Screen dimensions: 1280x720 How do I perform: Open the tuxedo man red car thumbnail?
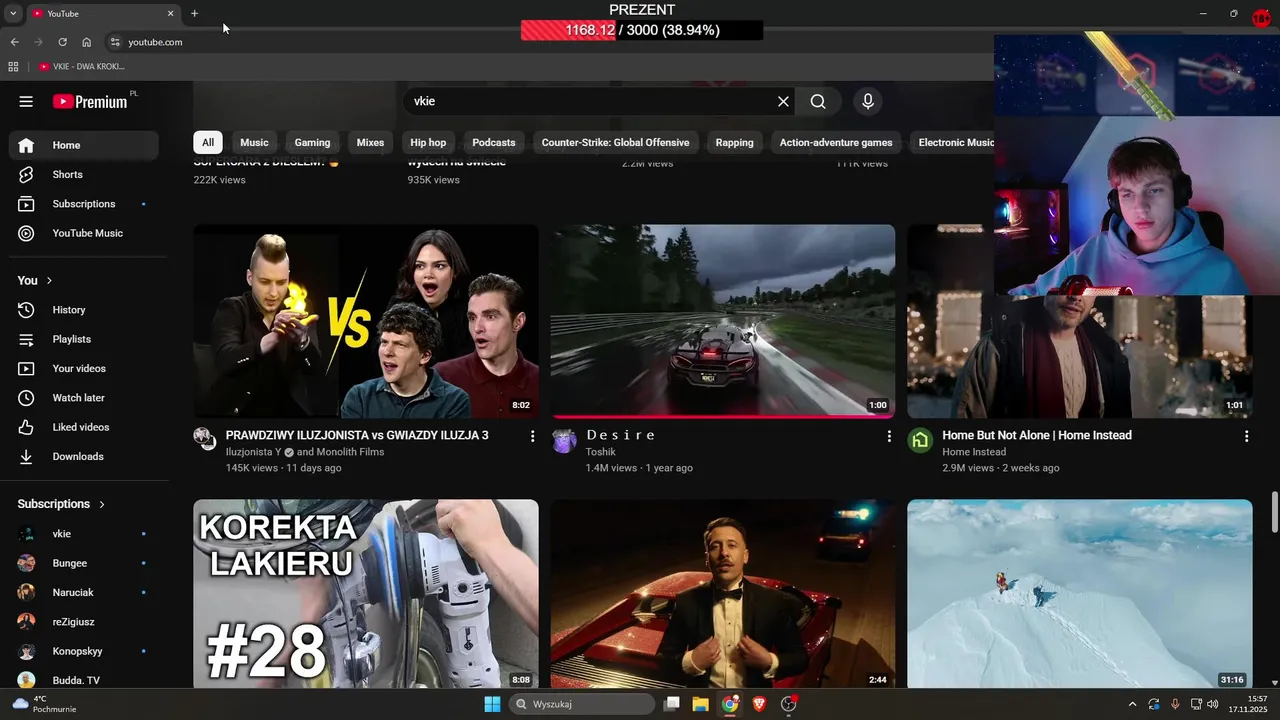[723, 594]
